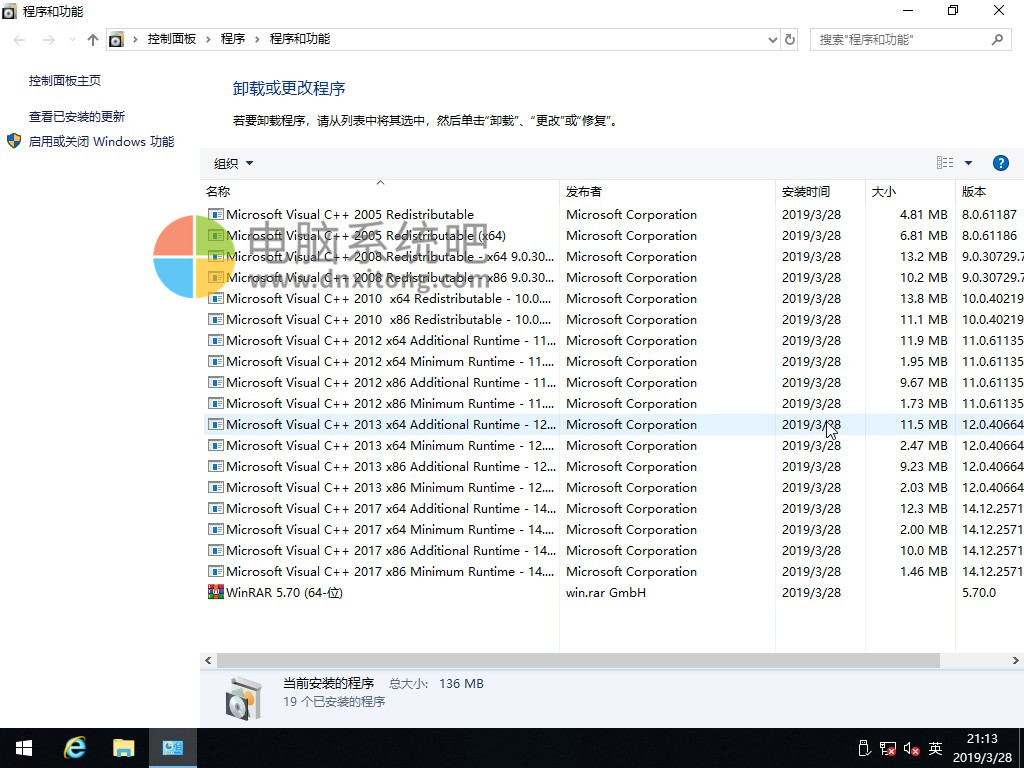
Task: Select Visual C++ 2005 Redistributable (x64) entry
Action: [x=614, y=235]
